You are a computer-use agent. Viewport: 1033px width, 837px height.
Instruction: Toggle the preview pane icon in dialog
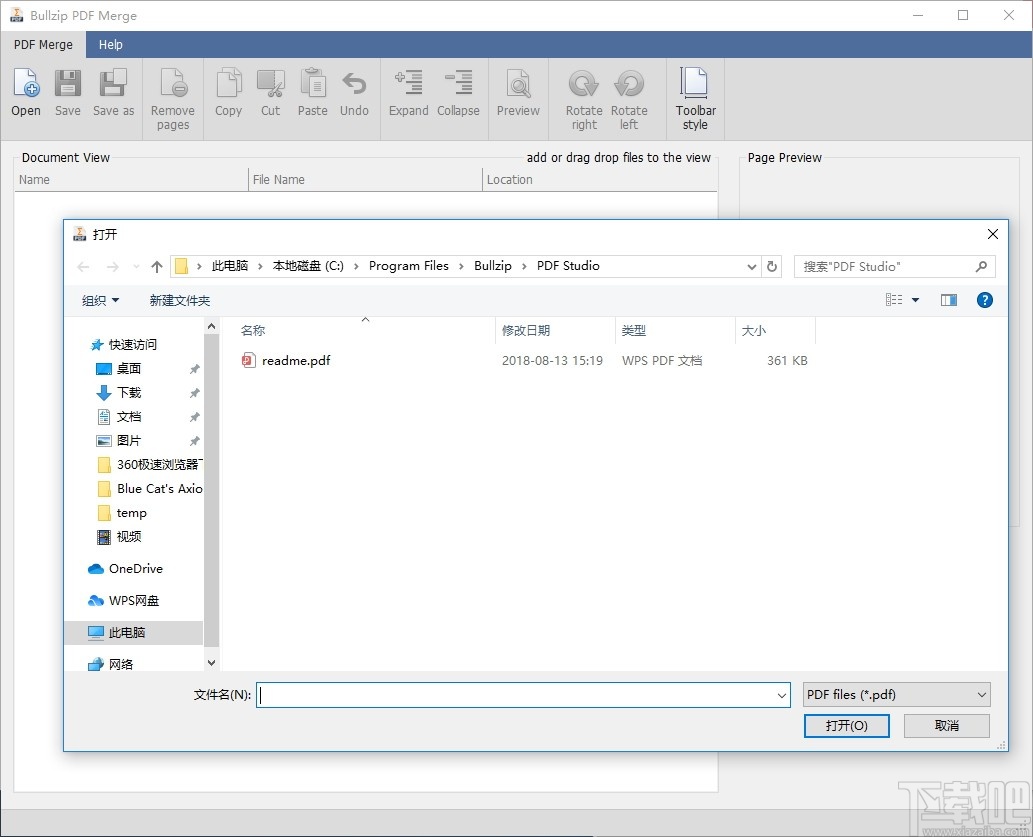coord(948,300)
